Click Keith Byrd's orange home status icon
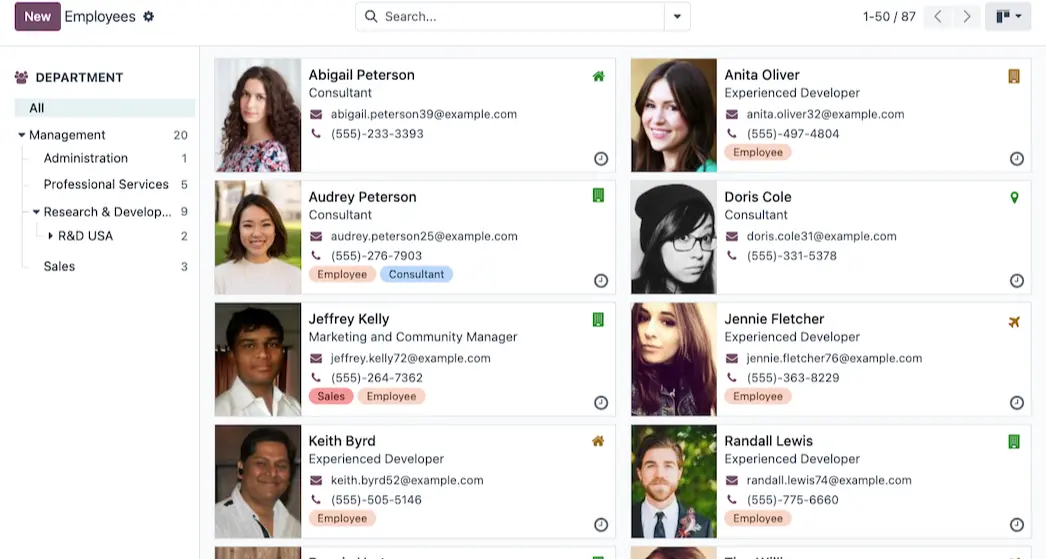Image resolution: width=1046 pixels, height=559 pixels. pos(598,441)
